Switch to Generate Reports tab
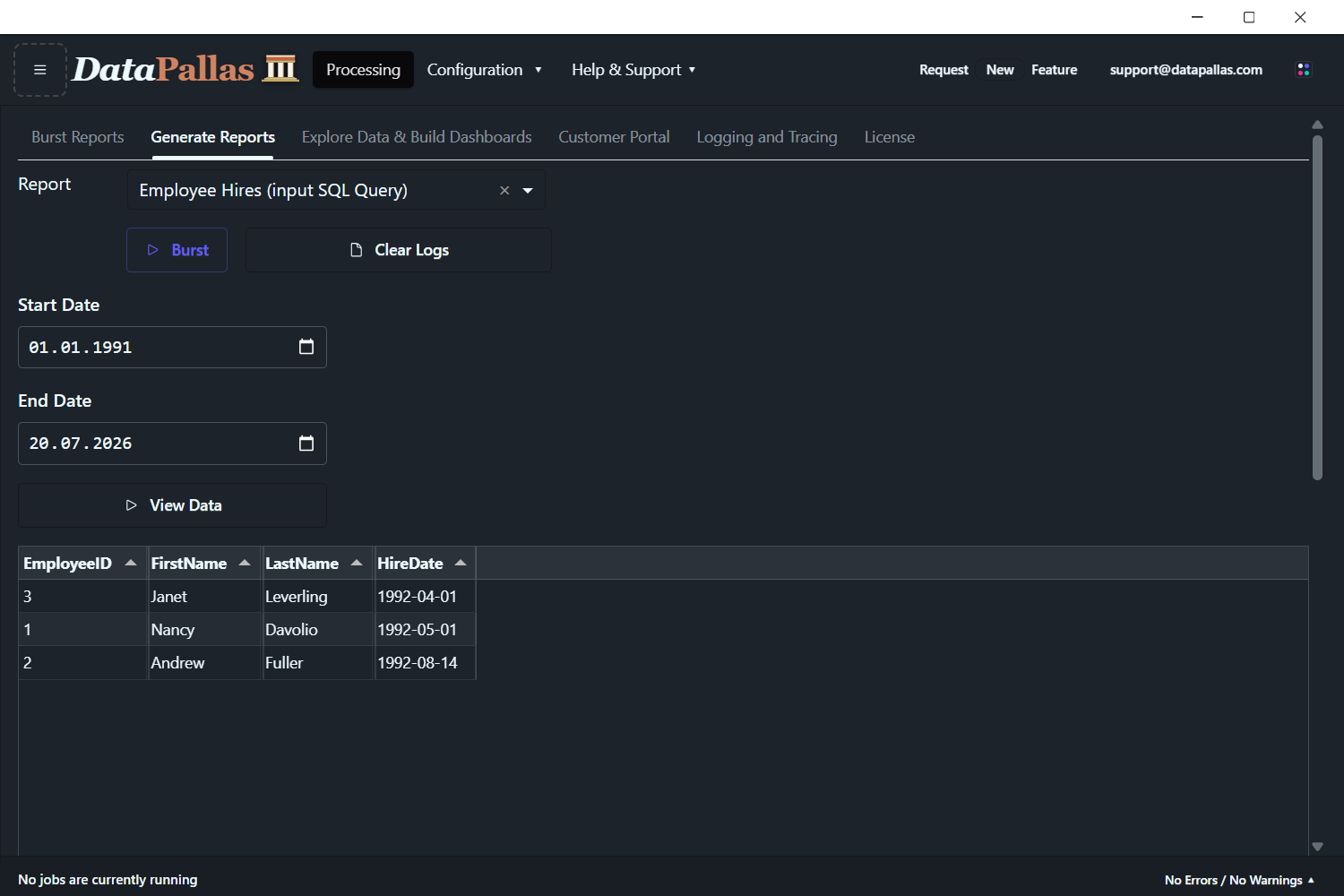 coord(212,137)
